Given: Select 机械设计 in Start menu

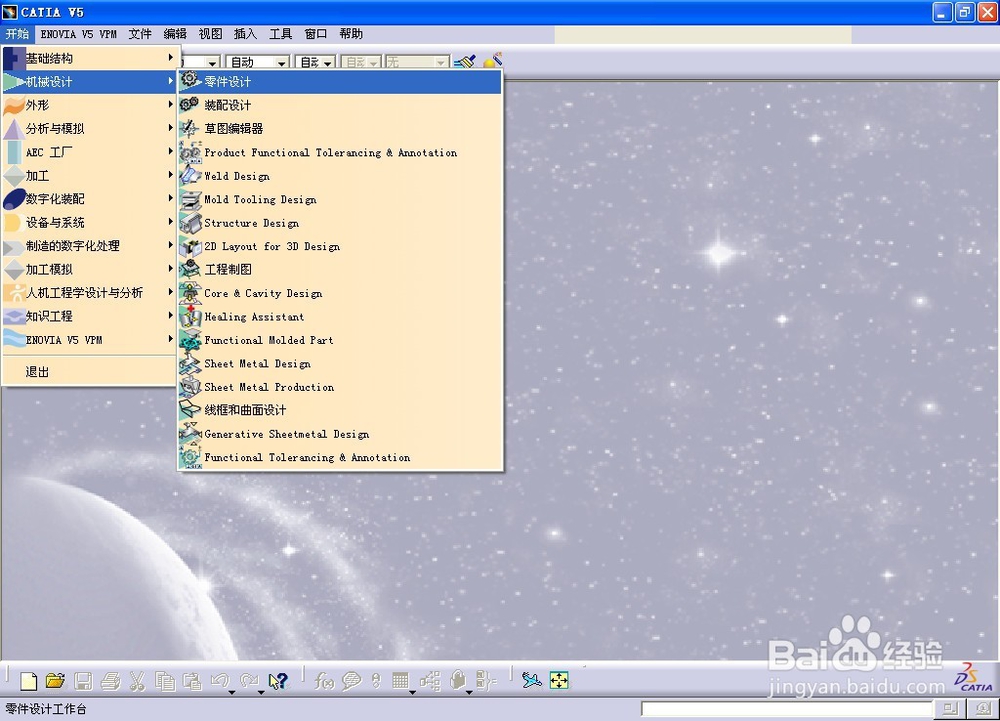Looking at the screenshot, I should (90, 82).
